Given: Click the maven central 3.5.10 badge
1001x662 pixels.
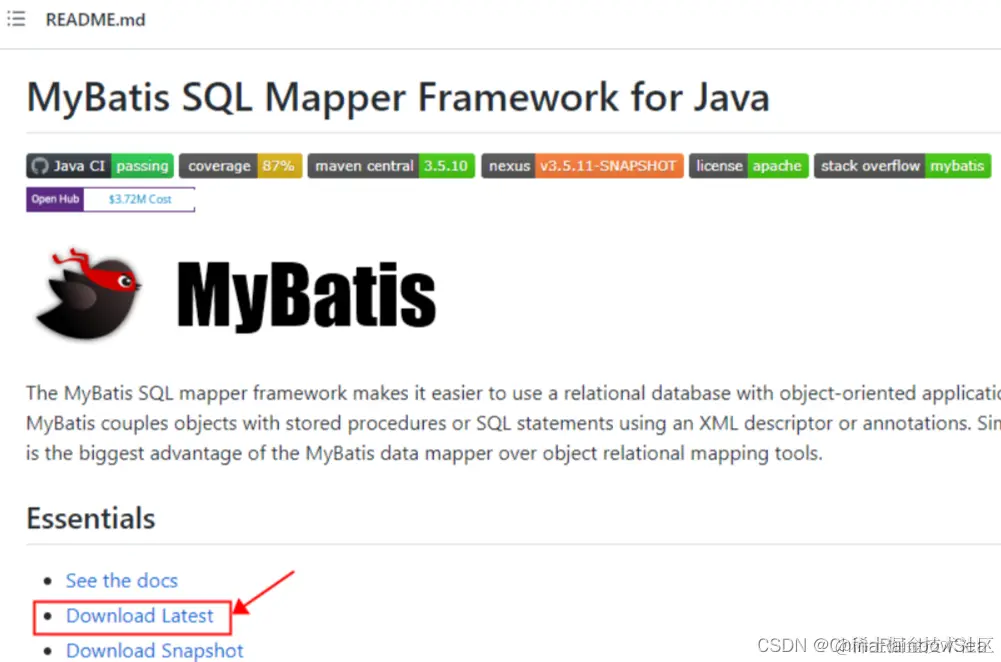Looking at the screenshot, I should [x=391, y=166].
